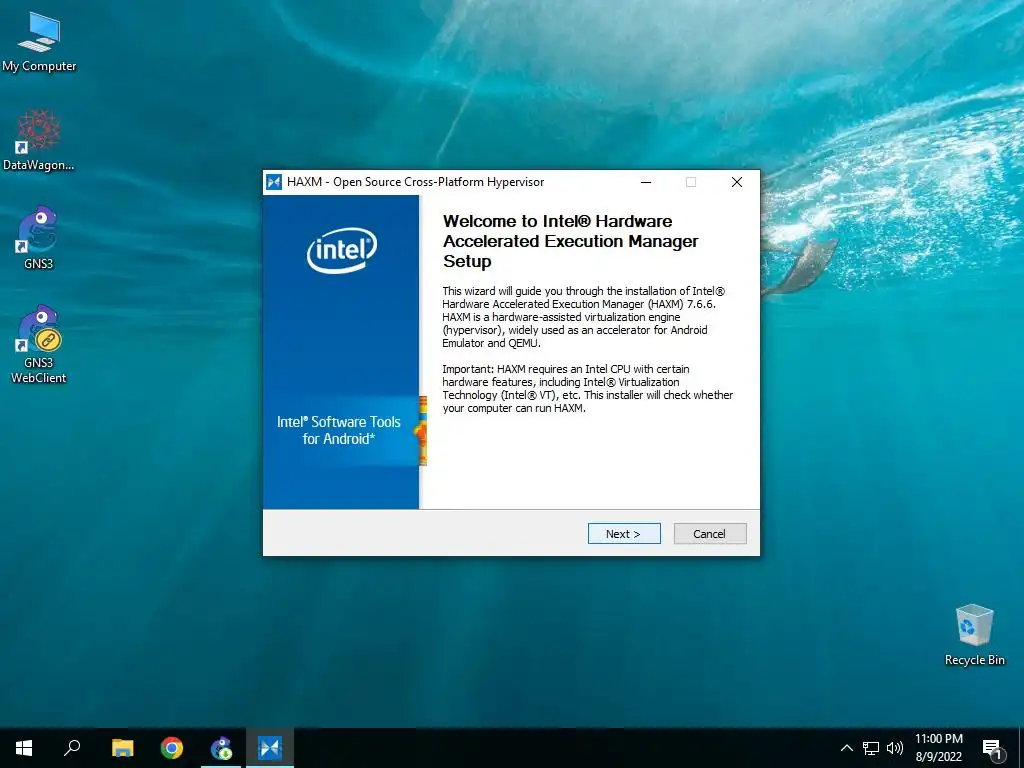Viewport: 1024px width, 768px height.
Task: Minimize the HAXM installer window
Action: 646,182
